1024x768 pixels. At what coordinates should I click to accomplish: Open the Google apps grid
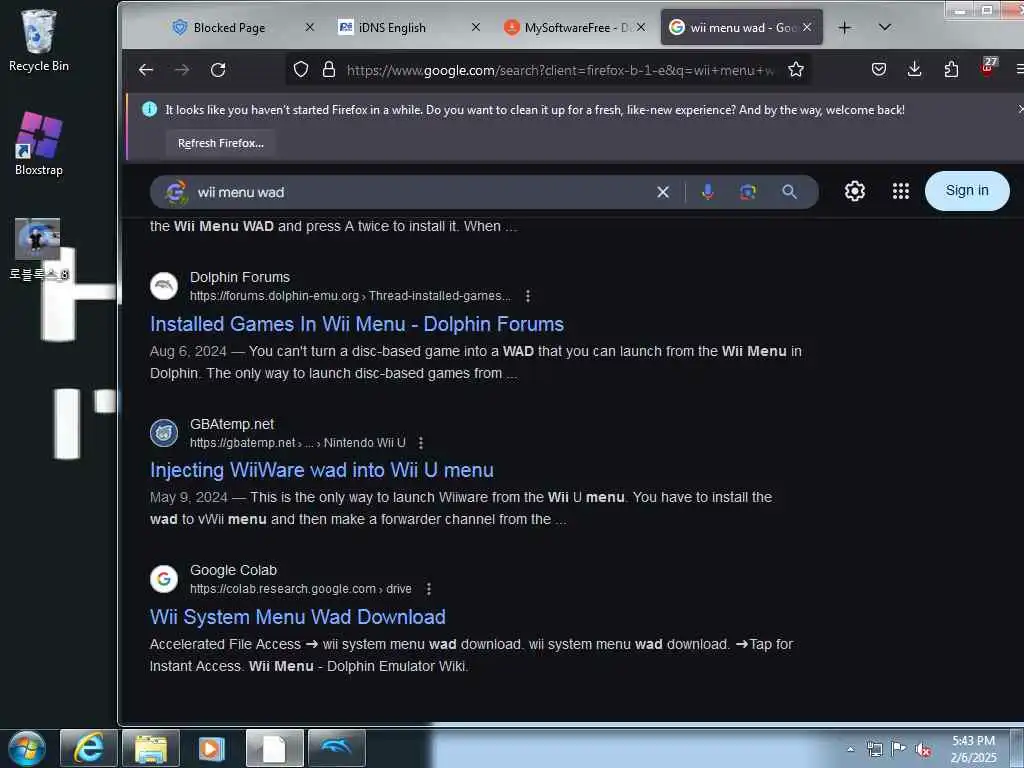pos(901,191)
